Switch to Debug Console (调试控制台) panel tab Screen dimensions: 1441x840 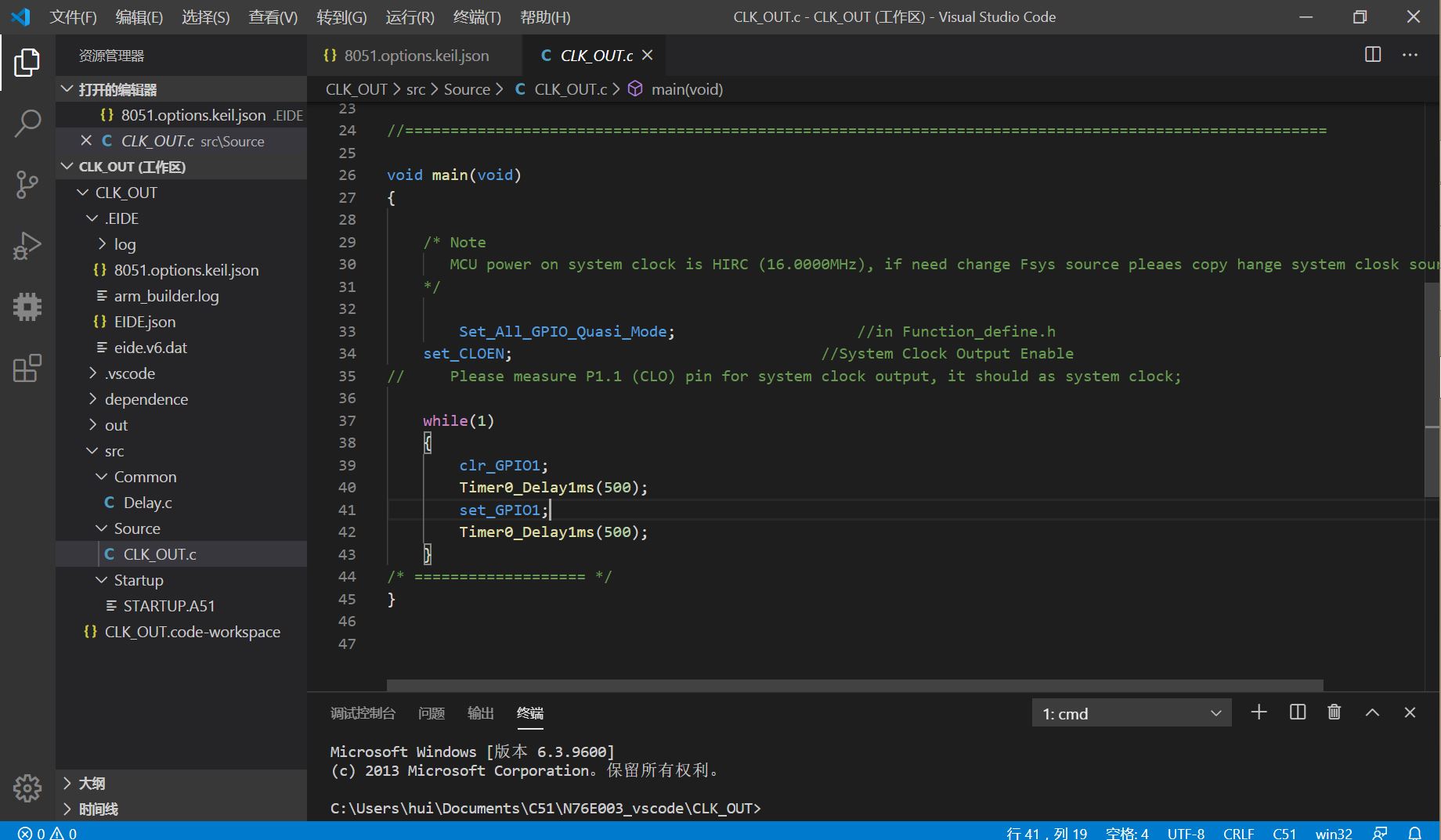pos(363,713)
